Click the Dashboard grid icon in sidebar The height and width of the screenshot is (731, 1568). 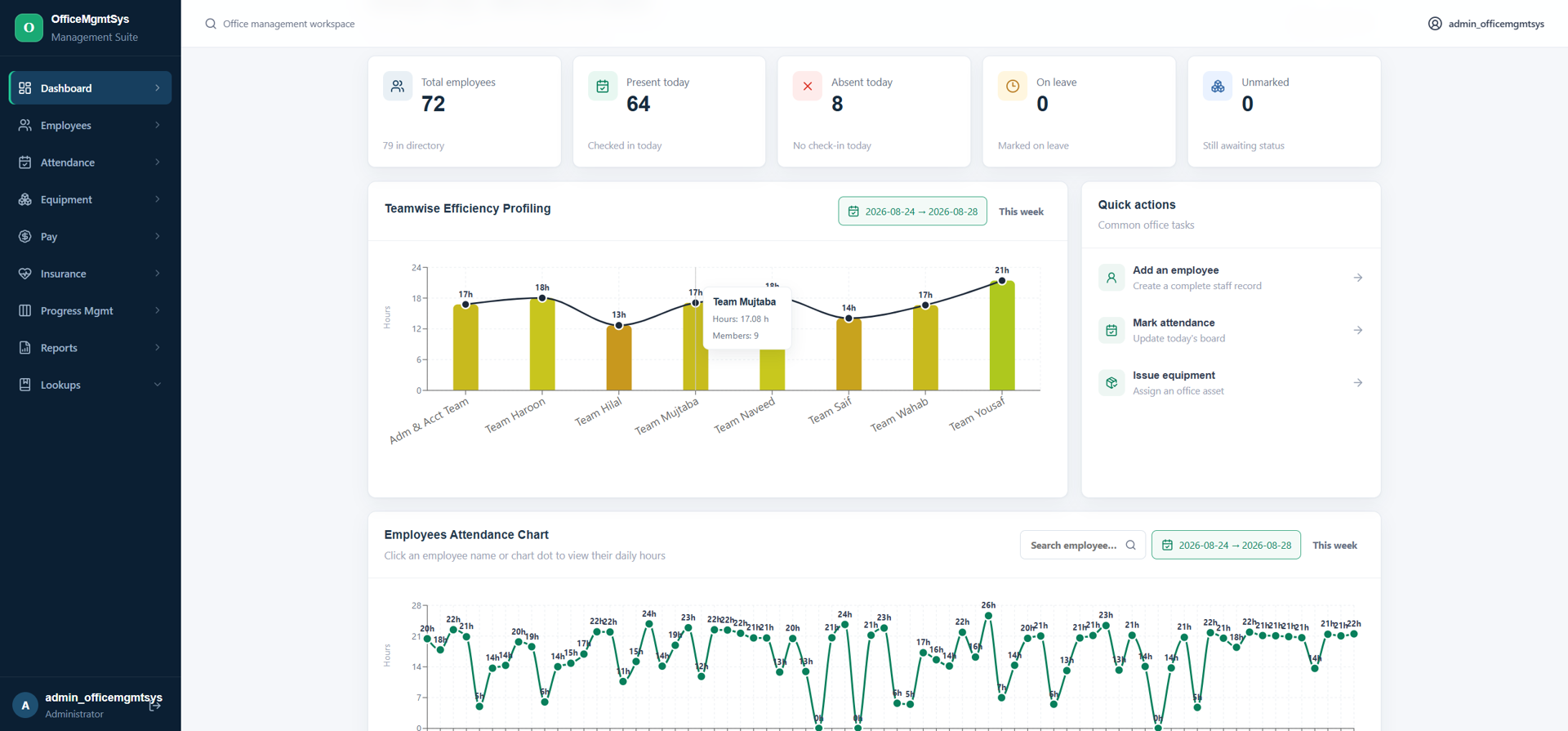click(x=25, y=87)
